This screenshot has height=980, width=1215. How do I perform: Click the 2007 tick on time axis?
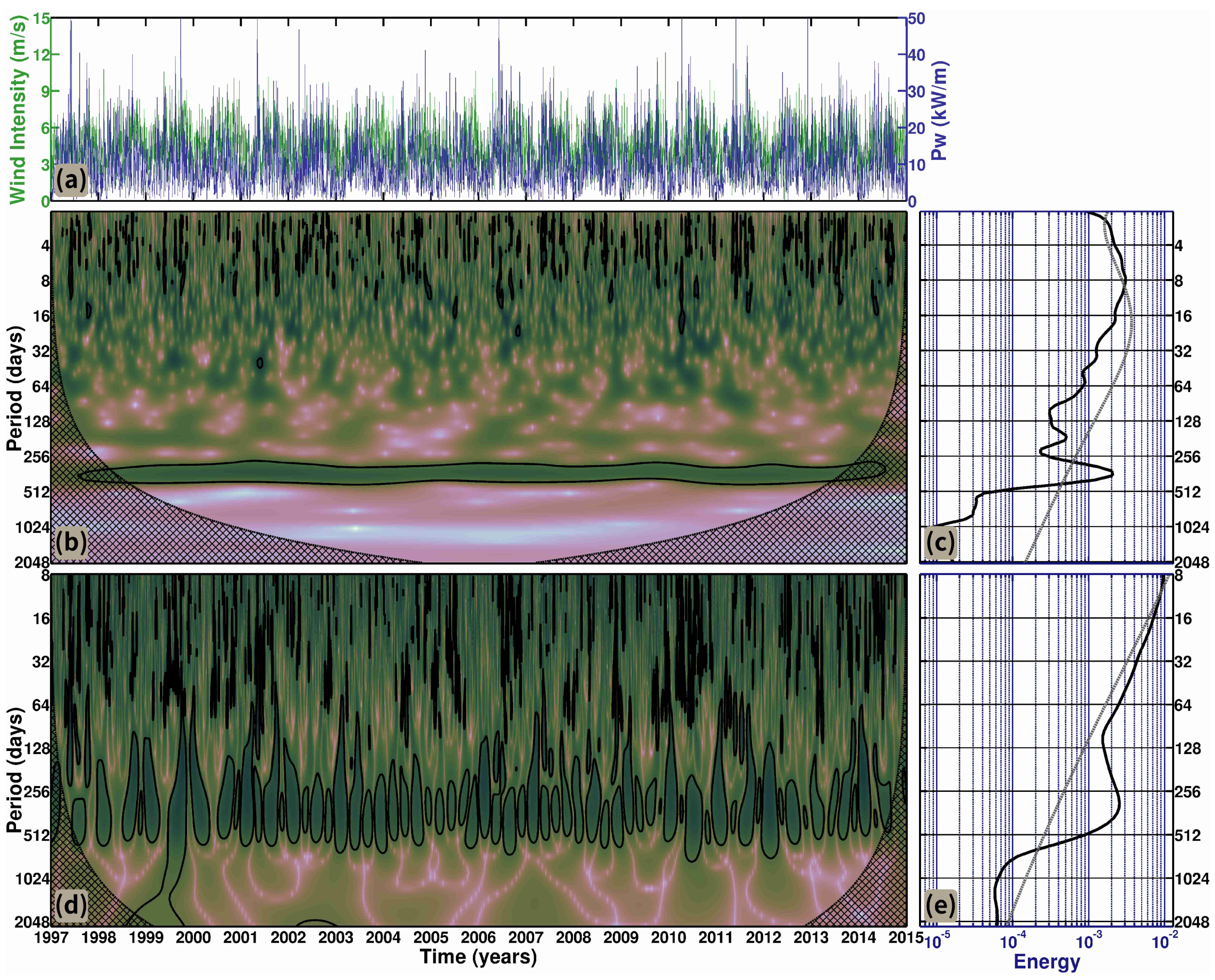(x=525, y=938)
